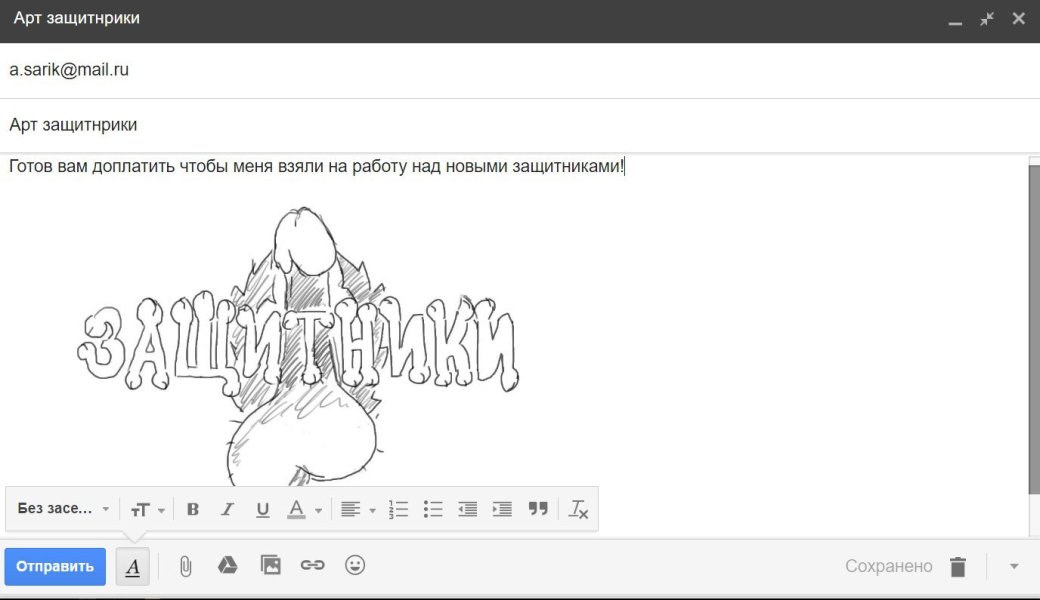Insert an emoji
This screenshot has width=1040, height=600.
coord(355,566)
